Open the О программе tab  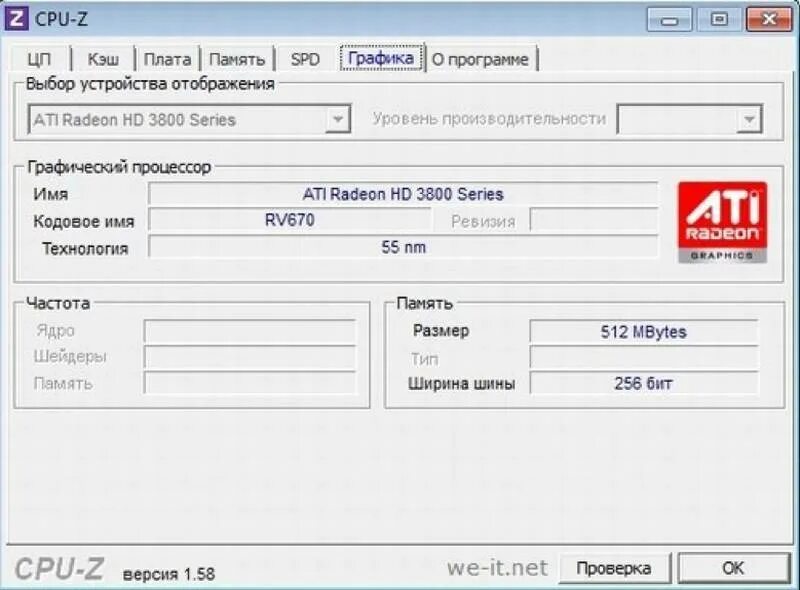click(x=482, y=59)
